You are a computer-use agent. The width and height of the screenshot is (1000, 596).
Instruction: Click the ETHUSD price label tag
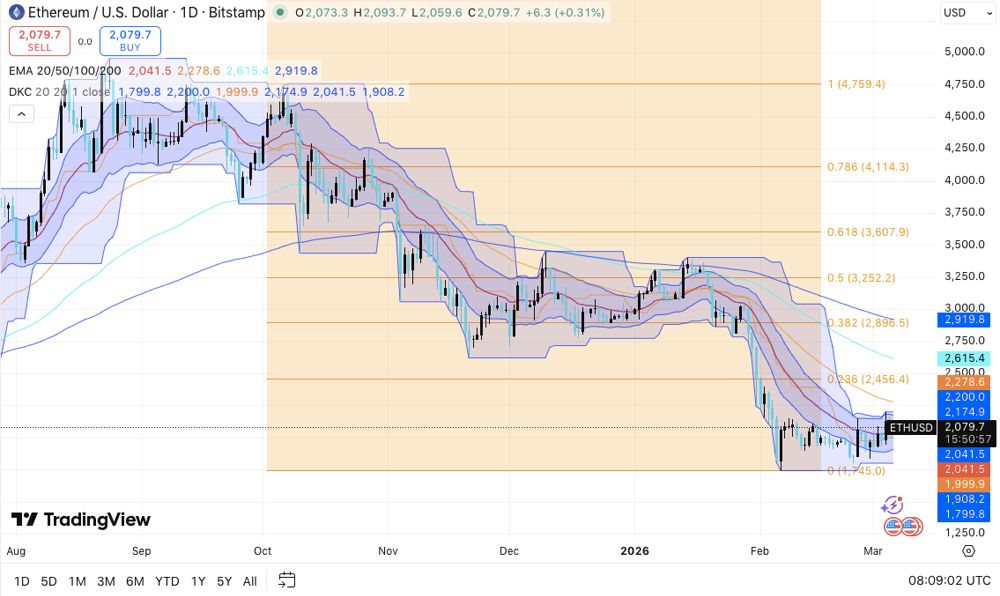tap(910, 428)
